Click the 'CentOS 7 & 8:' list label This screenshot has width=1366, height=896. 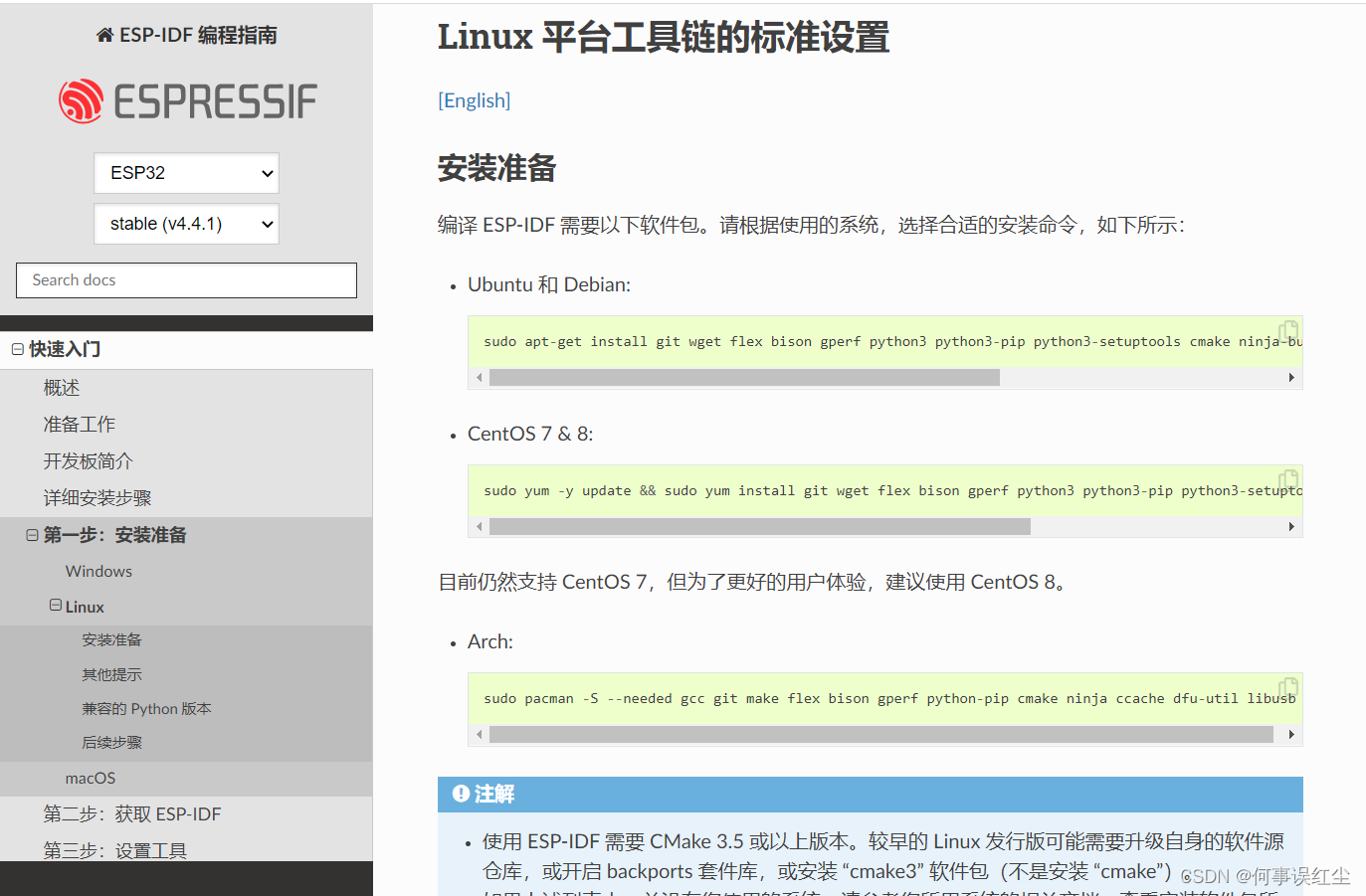[x=530, y=434]
